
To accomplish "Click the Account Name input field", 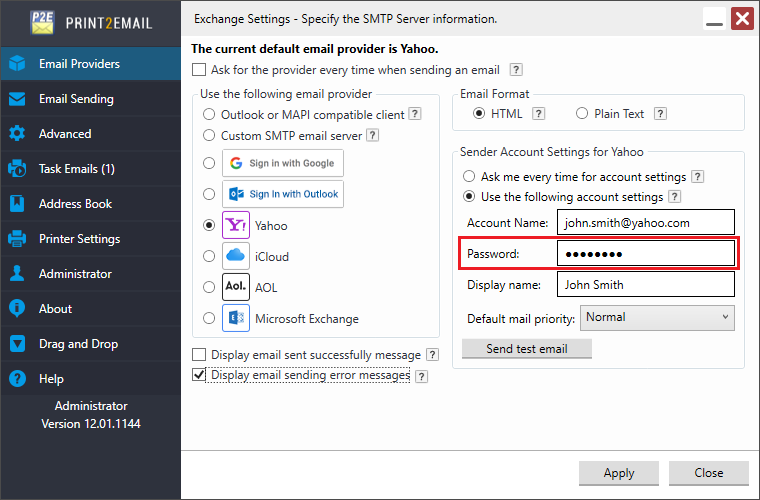I will click(x=646, y=222).
